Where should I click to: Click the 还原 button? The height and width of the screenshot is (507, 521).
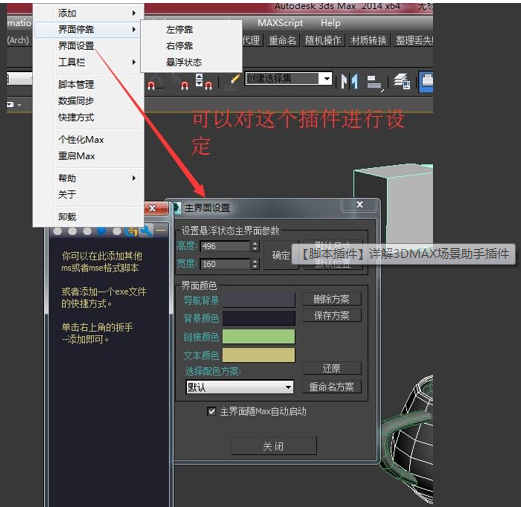coord(332,368)
